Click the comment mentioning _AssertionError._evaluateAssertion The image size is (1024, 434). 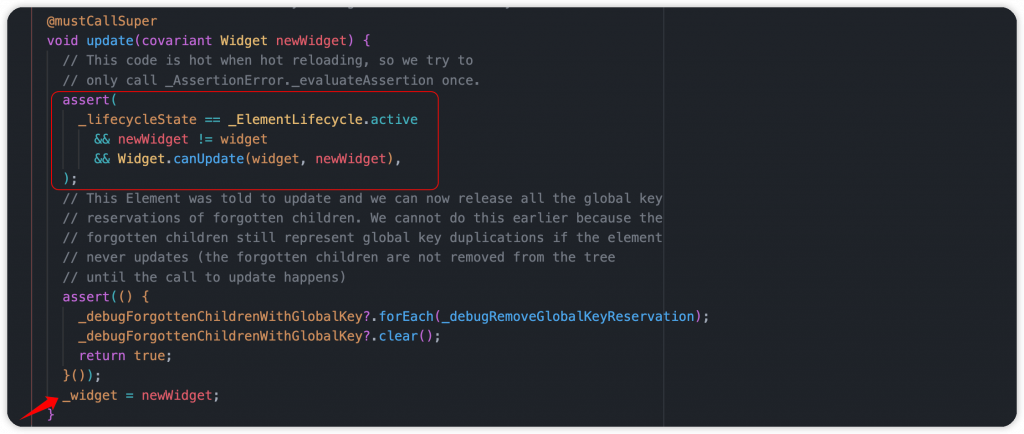click(x=272, y=80)
